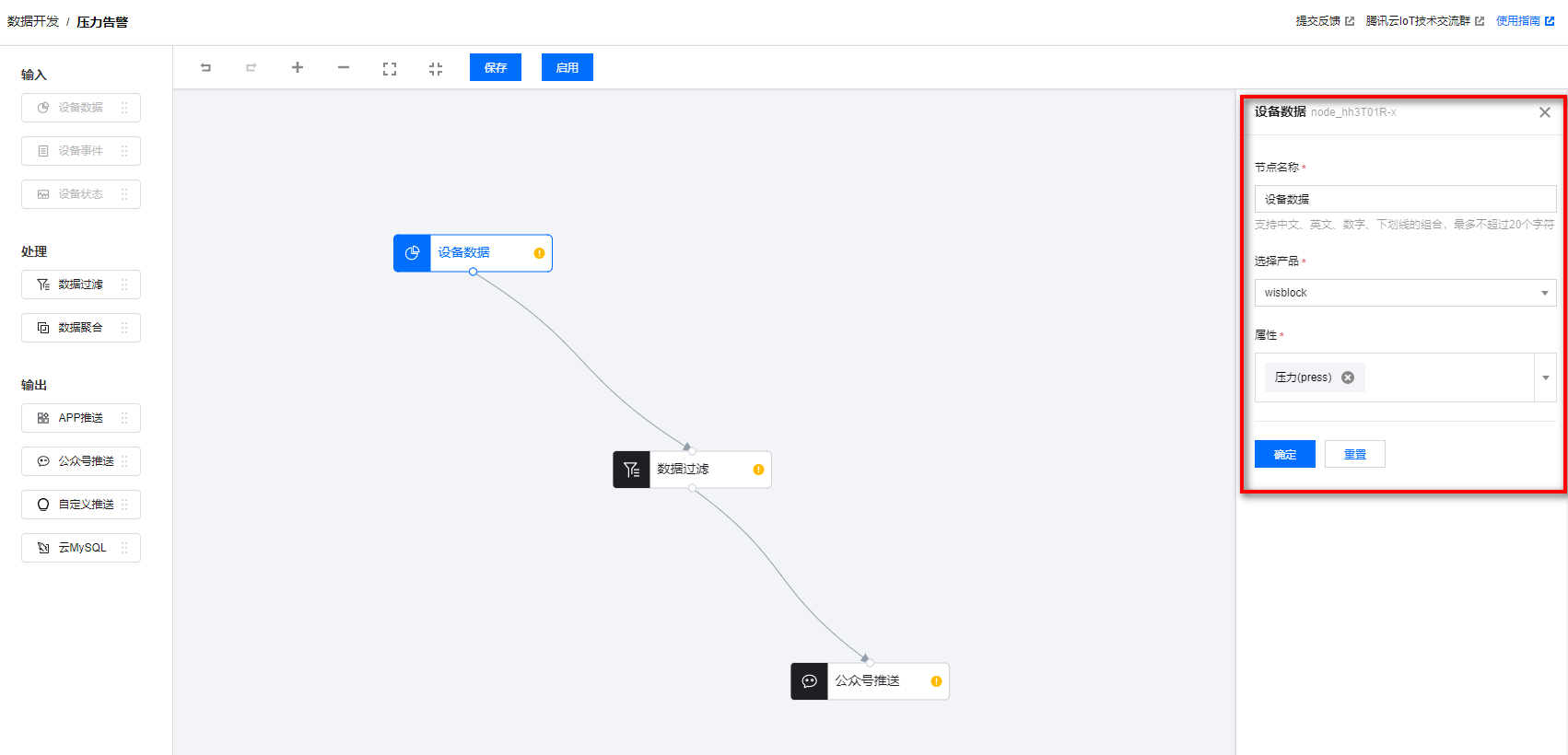The image size is (1568, 755).
Task: Zoom out canvas with minus icon
Action: tap(344, 67)
